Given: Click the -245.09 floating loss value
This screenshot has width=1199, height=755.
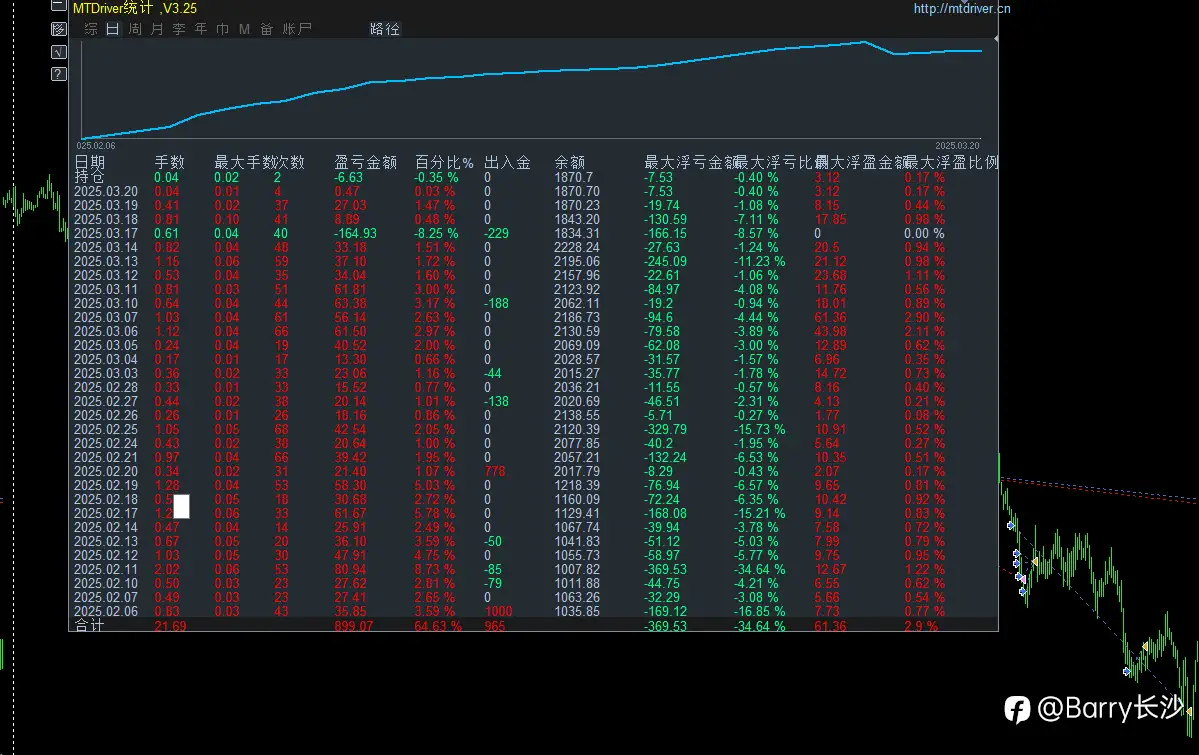Looking at the screenshot, I should [x=666, y=261].
